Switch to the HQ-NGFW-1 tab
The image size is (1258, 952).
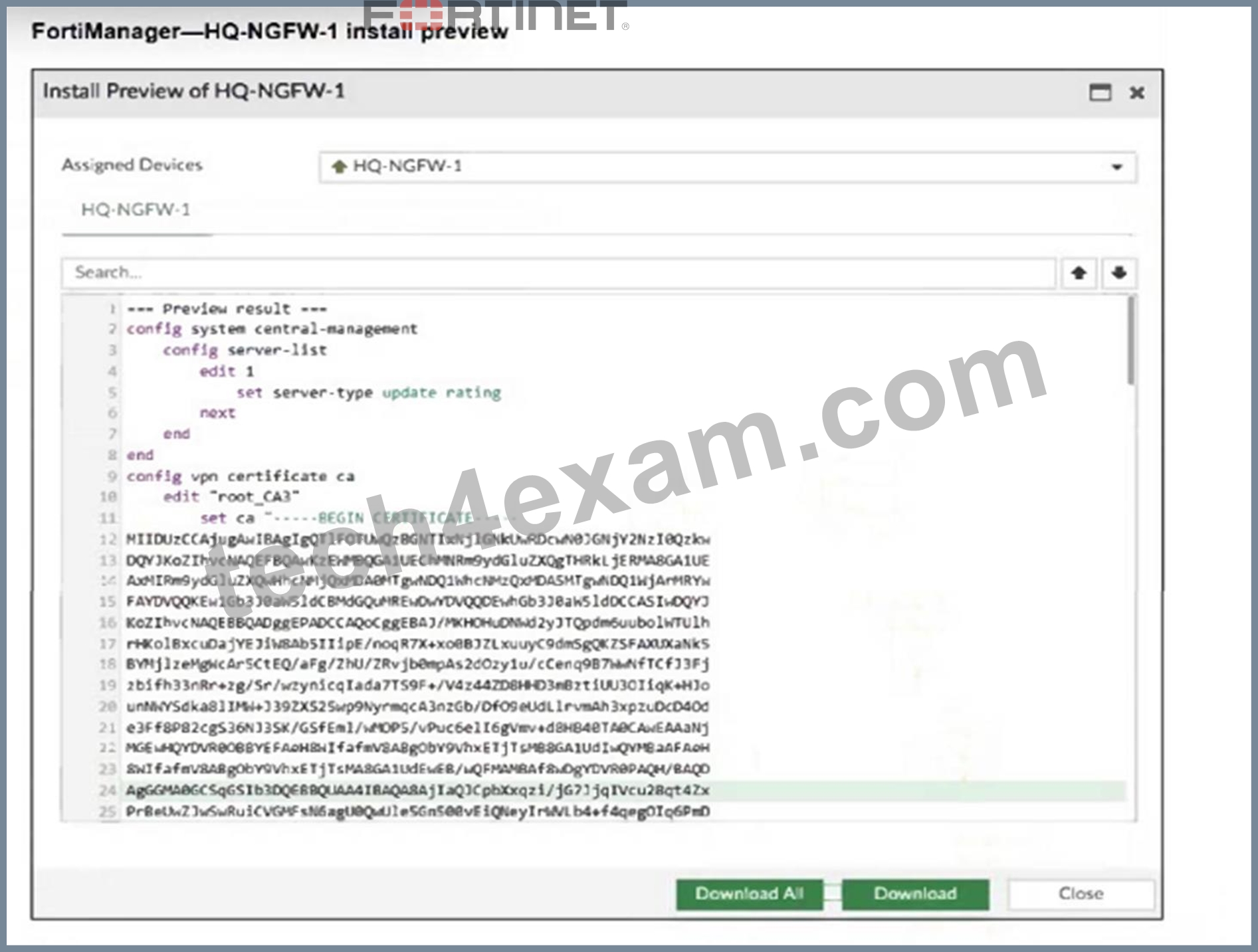pos(136,210)
